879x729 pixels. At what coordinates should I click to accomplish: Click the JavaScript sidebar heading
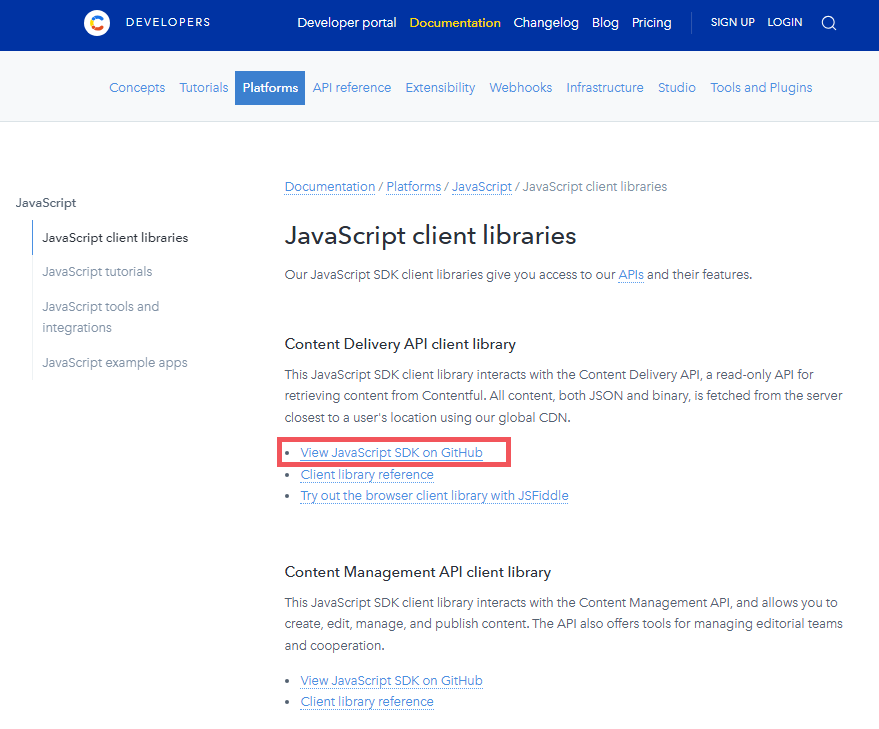[x=46, y=203]
